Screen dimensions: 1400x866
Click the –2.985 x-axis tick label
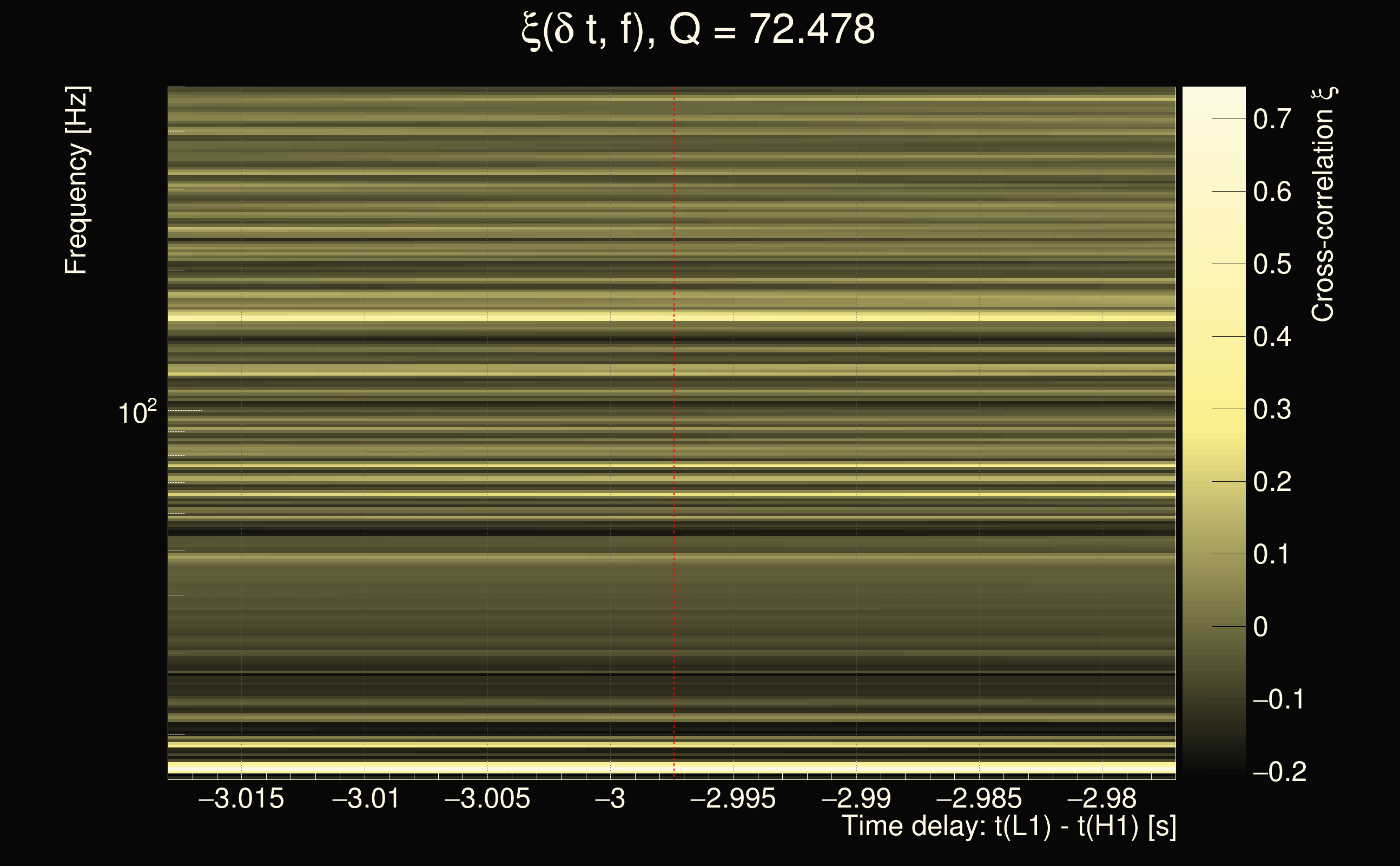pos(979,799)
